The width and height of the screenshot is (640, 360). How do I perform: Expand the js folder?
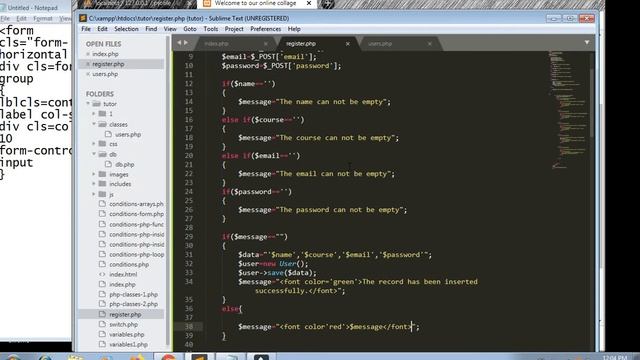(94, 194)
